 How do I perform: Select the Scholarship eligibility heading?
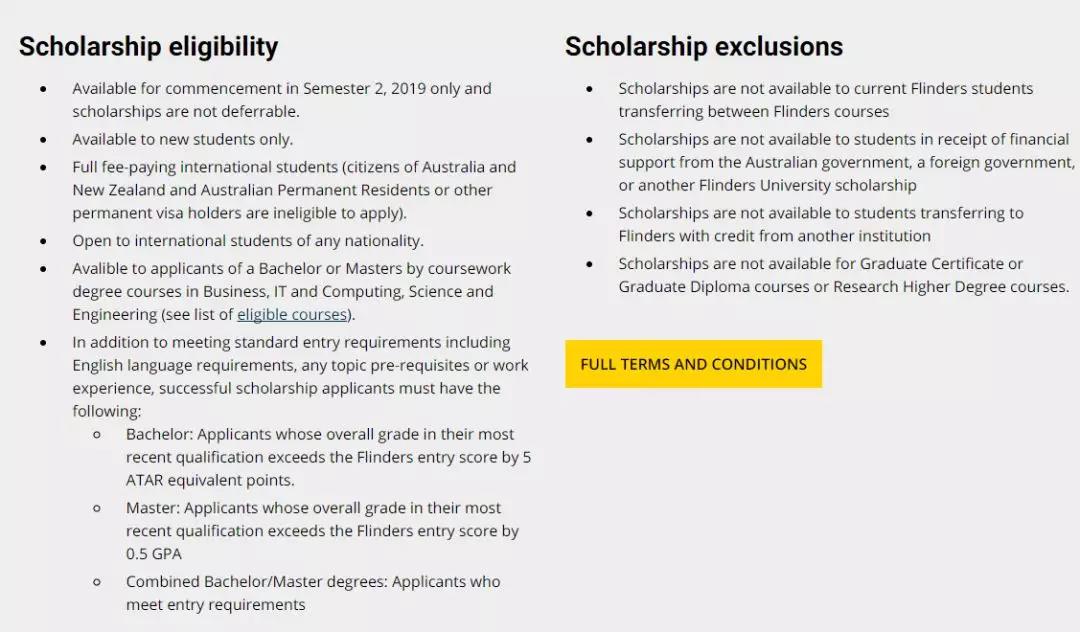point(149,47)
